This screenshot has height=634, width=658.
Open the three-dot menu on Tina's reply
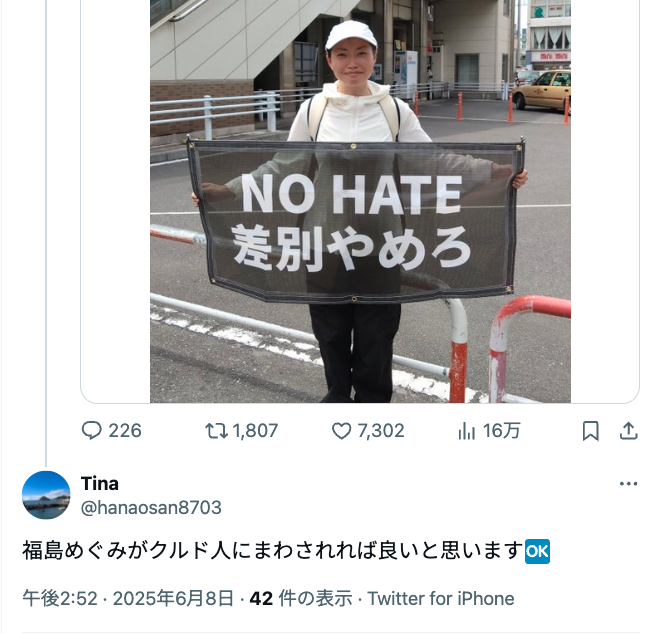[x=628, y=484]
